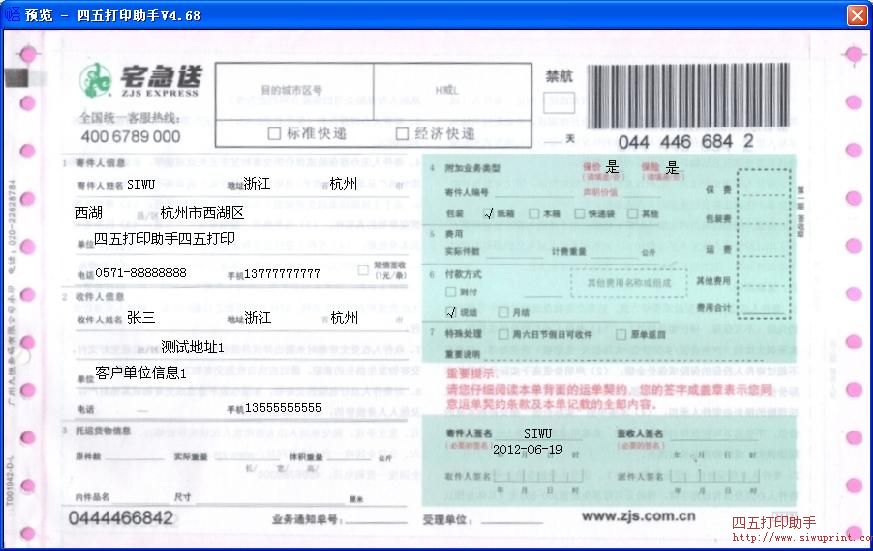The height and width of the screenshot is (551, 873).
Task: Click the 目的城市区号 box
Action: pyautogui.click(x=295, y=92)
